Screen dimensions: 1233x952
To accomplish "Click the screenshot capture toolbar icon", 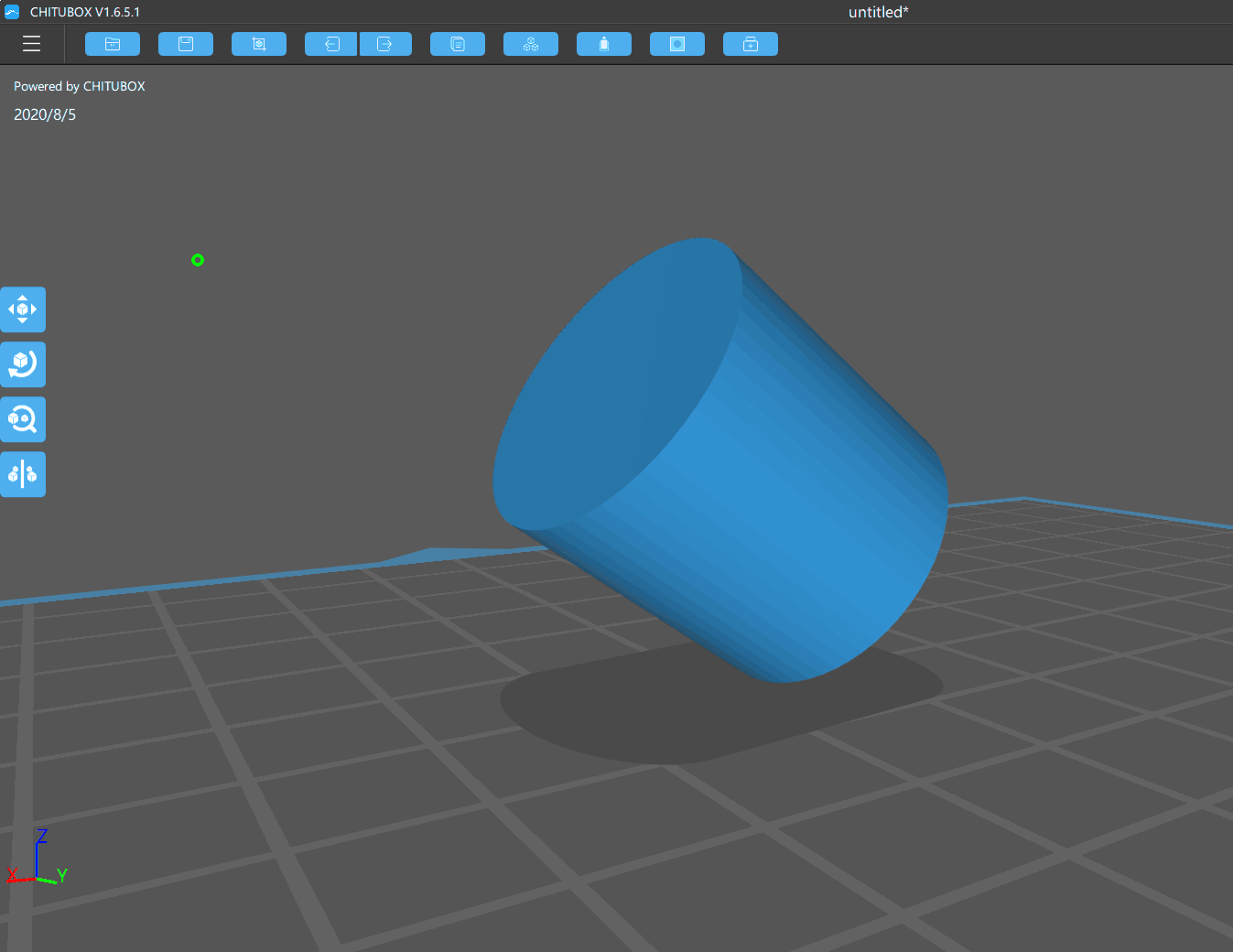I will 259,44.
